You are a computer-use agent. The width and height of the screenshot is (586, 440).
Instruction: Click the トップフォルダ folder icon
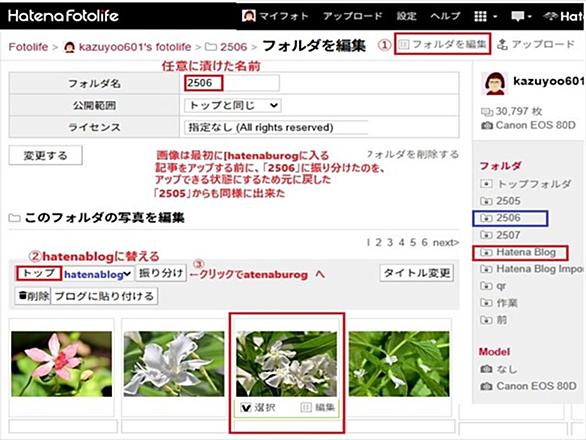(x=486, y=184)
